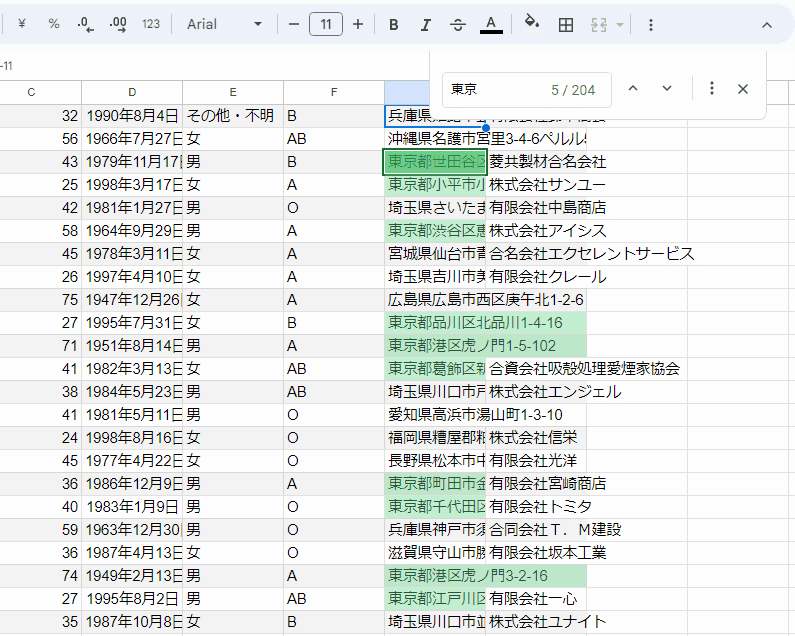The image size is (795, 636).
Task: Open find box more options
Action: coord(712,89)
